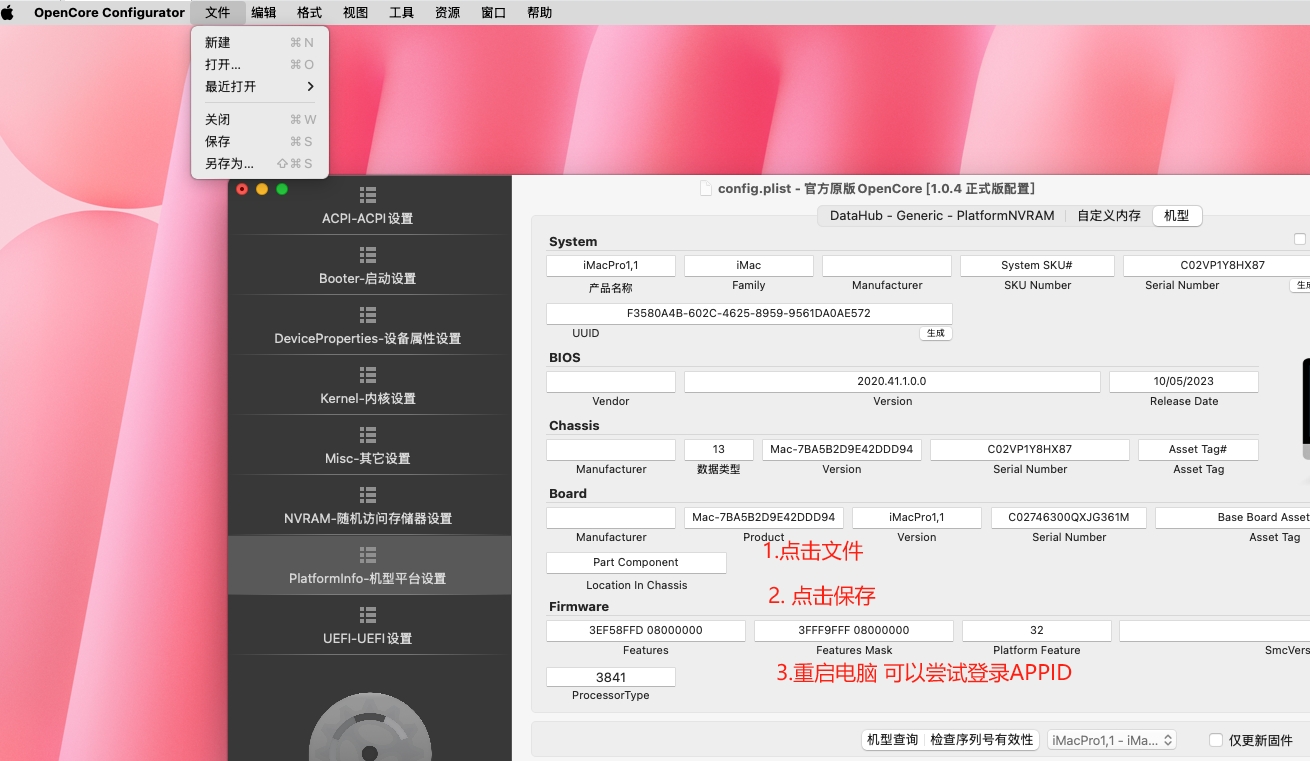Choose 打开... from the File menu
The height and width of the screenshot is (761, 1310).
coord(260,64)
